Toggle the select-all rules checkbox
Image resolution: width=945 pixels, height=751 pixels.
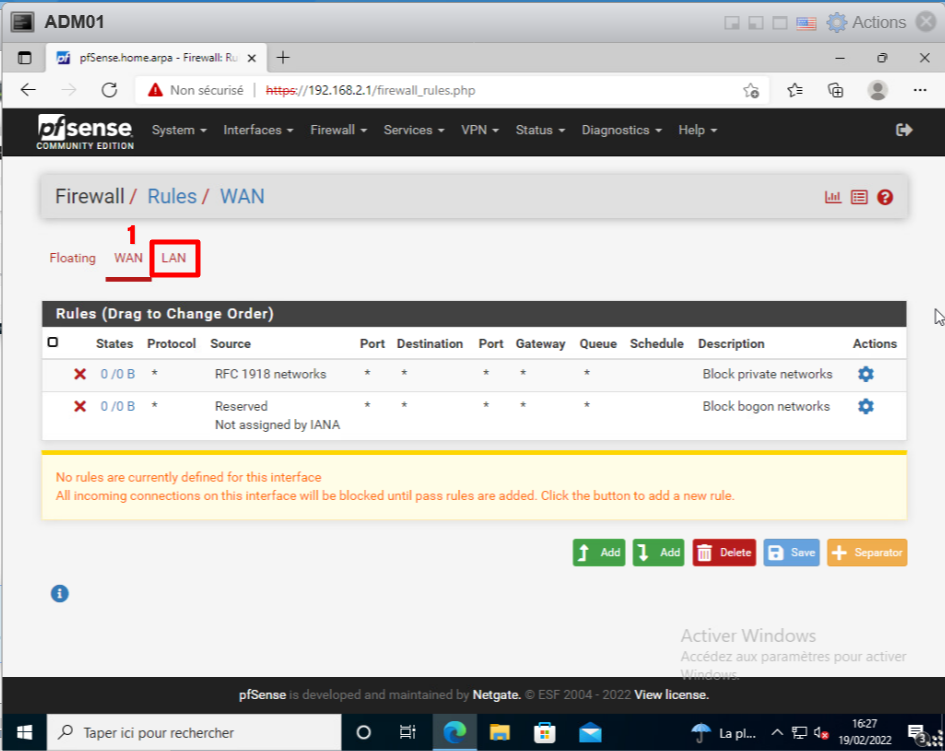click(53, 342)
